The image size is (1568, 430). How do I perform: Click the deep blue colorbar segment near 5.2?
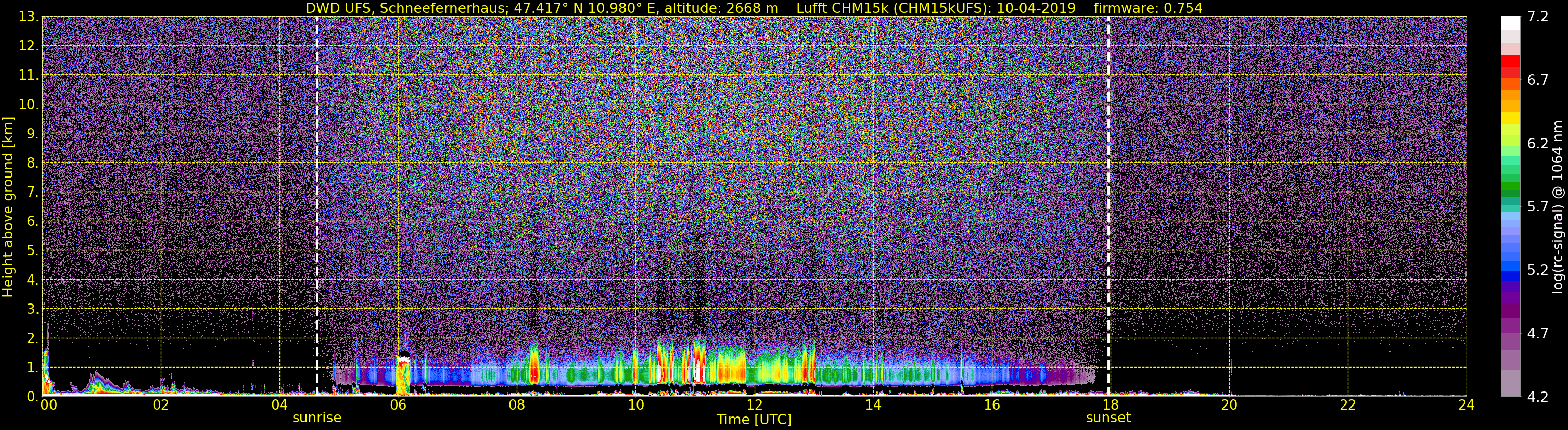click(x=1510, y=275)
